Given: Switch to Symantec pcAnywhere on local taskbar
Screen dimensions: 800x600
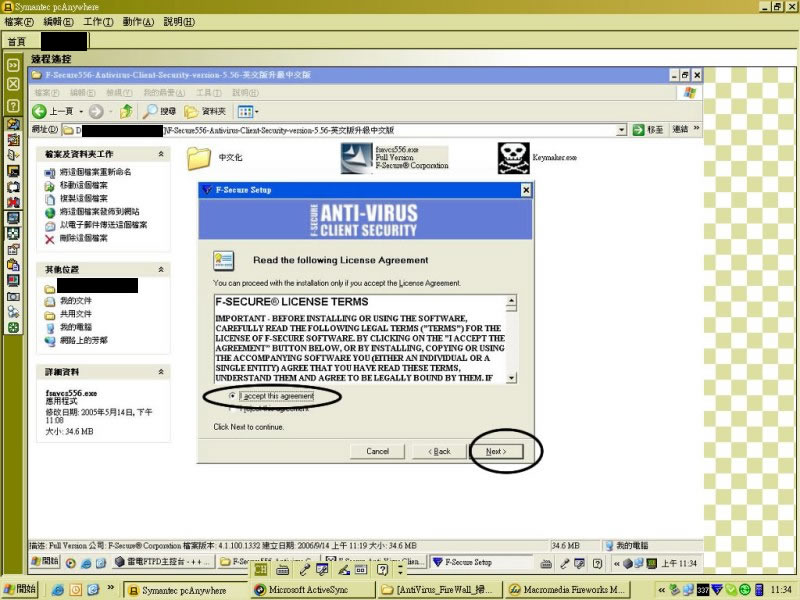Looking at the screenshot, I should pos(186,590).
